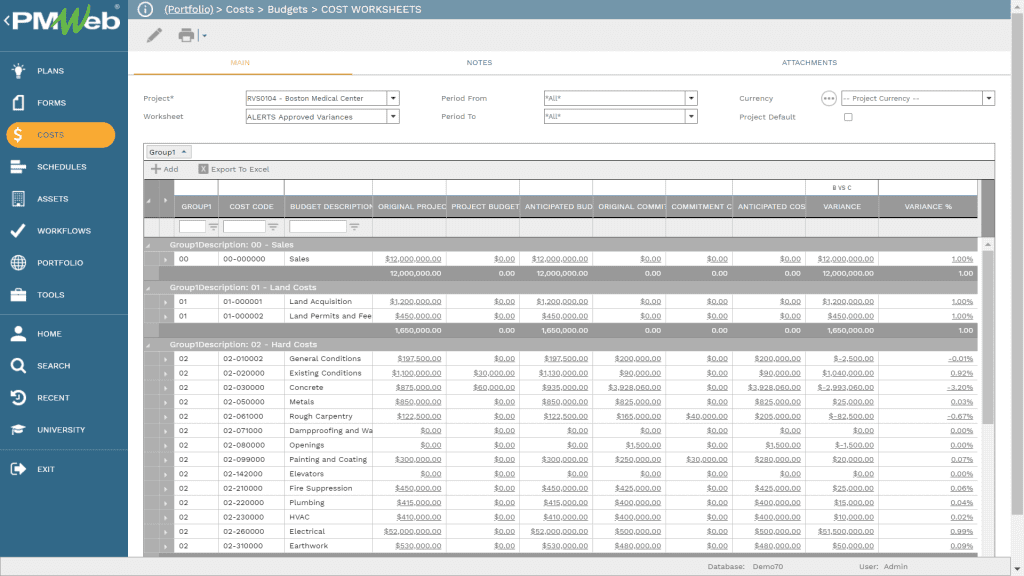Select the Costs dollar icon
This screenshot has height=576, width=1024.
click(18, 135)
